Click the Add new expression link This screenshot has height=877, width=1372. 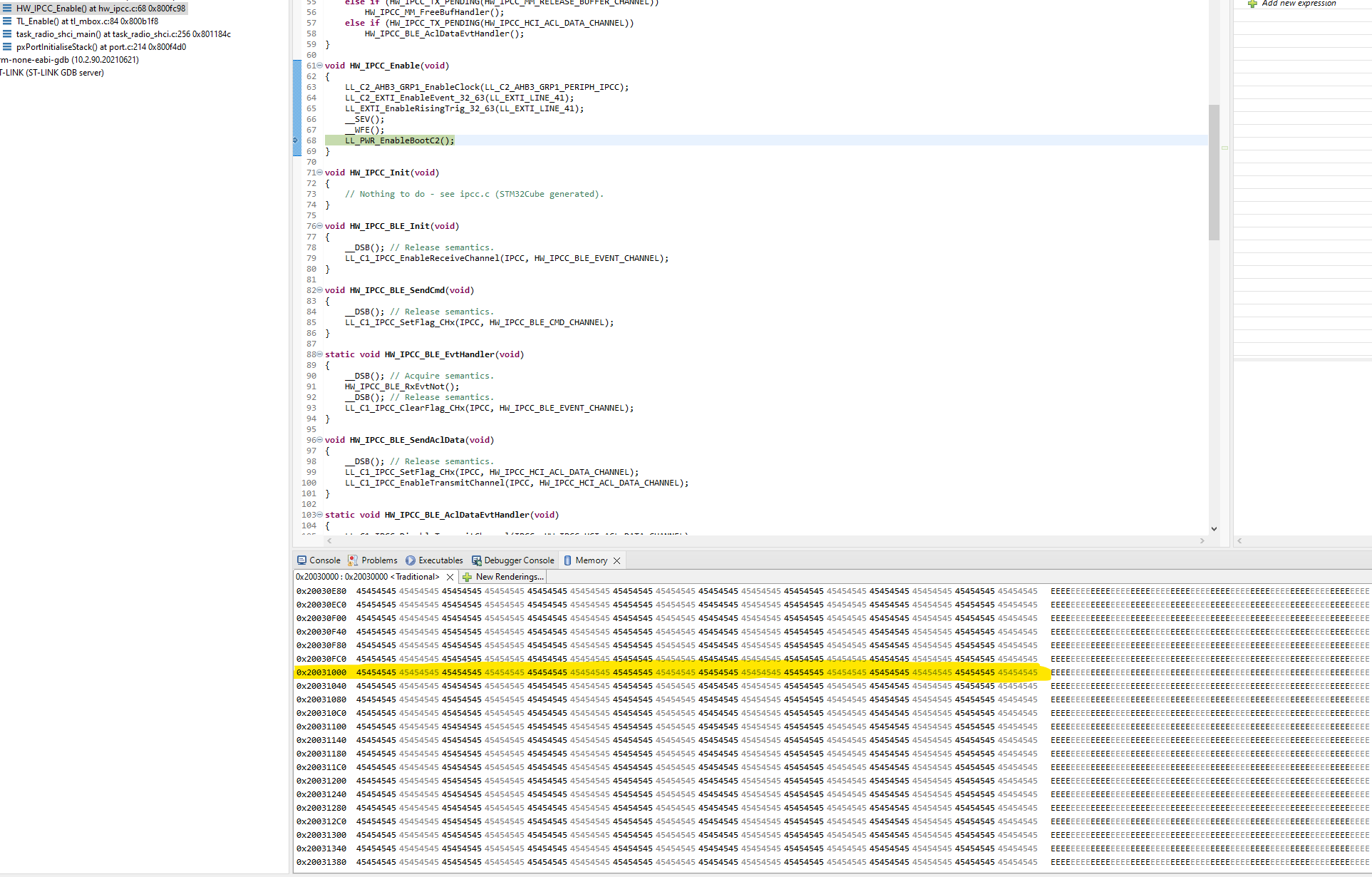pyautogui.click(x=1297, y=4)
